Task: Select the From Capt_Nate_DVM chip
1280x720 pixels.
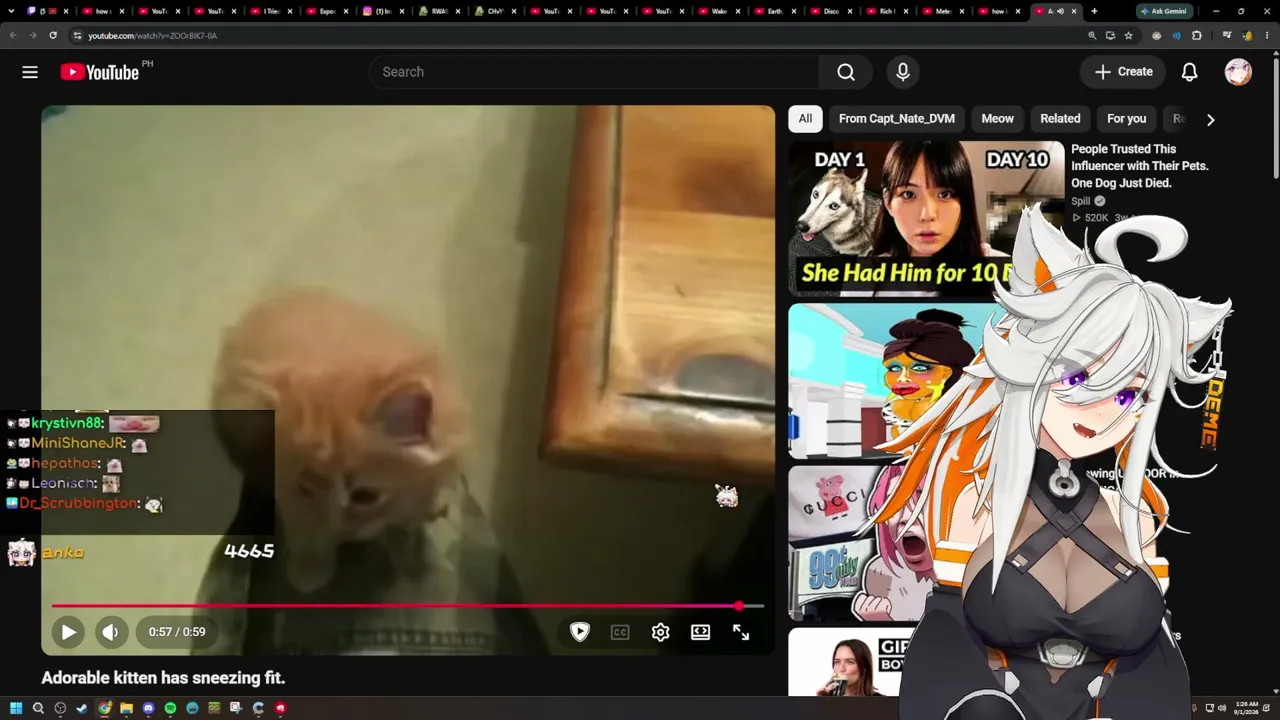Action: tap(897, 119)
